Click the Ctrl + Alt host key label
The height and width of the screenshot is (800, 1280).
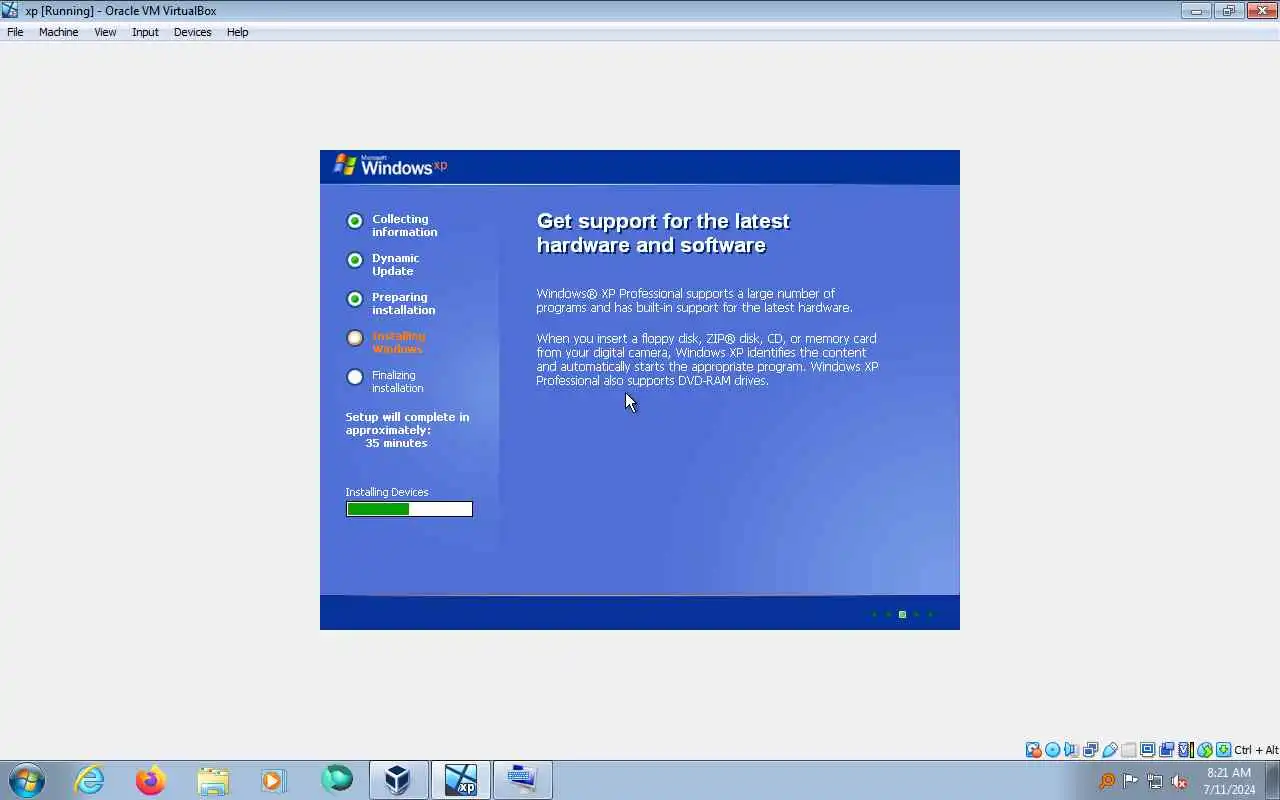click(x=1256, y=750)
